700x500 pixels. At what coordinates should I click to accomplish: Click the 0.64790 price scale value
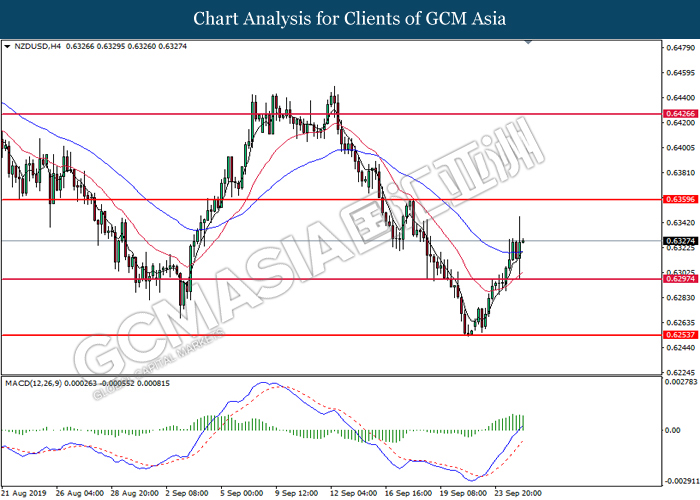680,48
